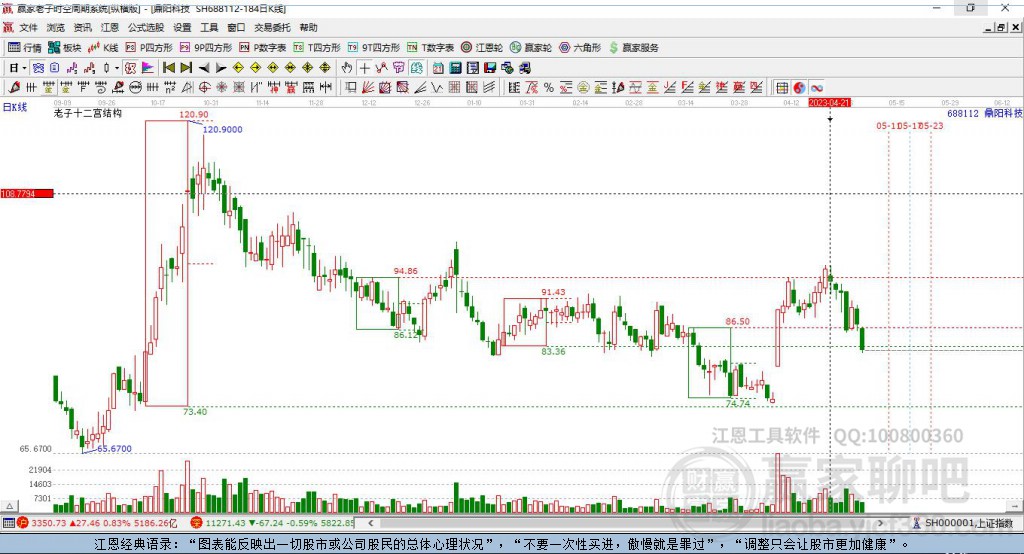Click the 688112 鼎阳科技 stock label

point(984,113)
